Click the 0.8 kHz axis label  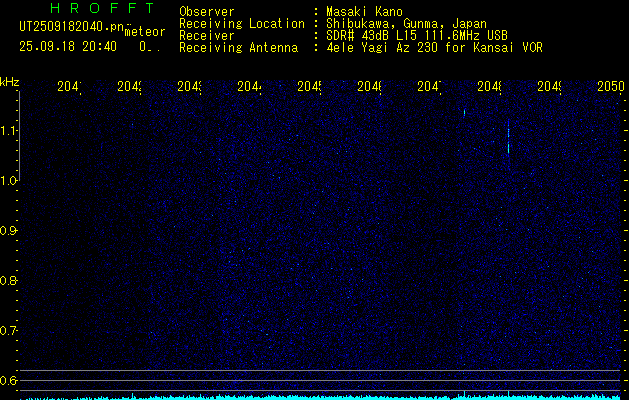pyautogui.click(x=8, y=280)
